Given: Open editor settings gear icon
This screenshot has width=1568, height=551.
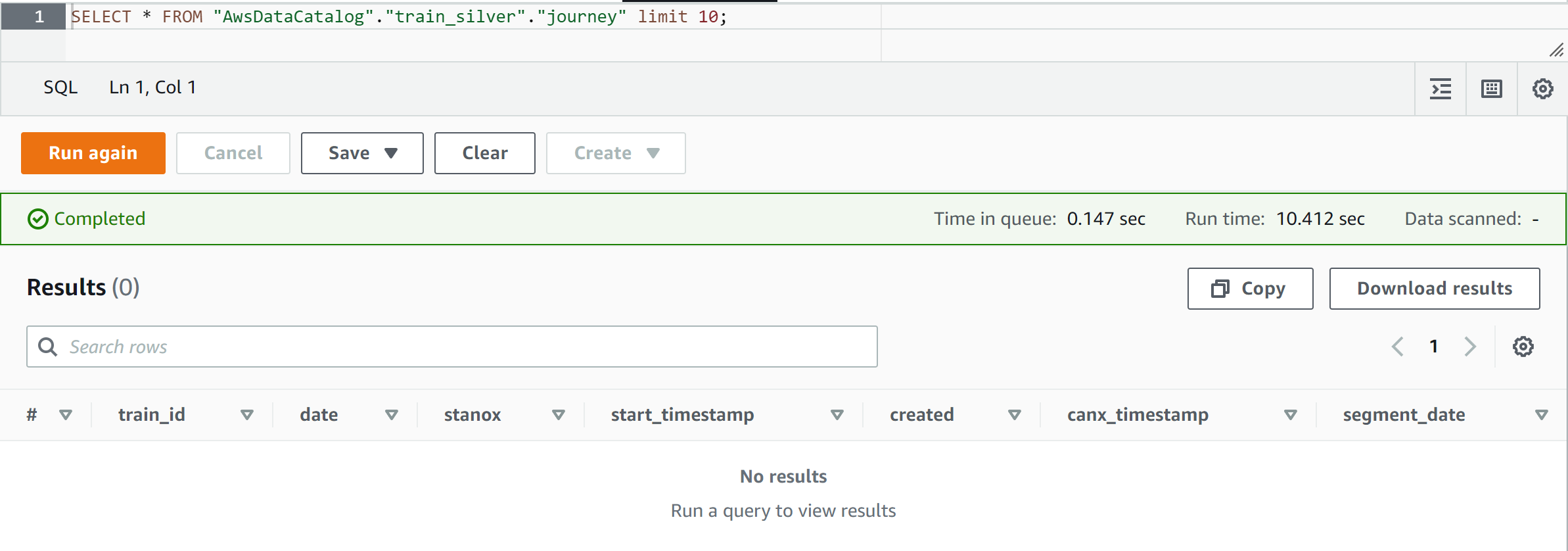Looking at the screenshot, I should [x=1543, y=89].
